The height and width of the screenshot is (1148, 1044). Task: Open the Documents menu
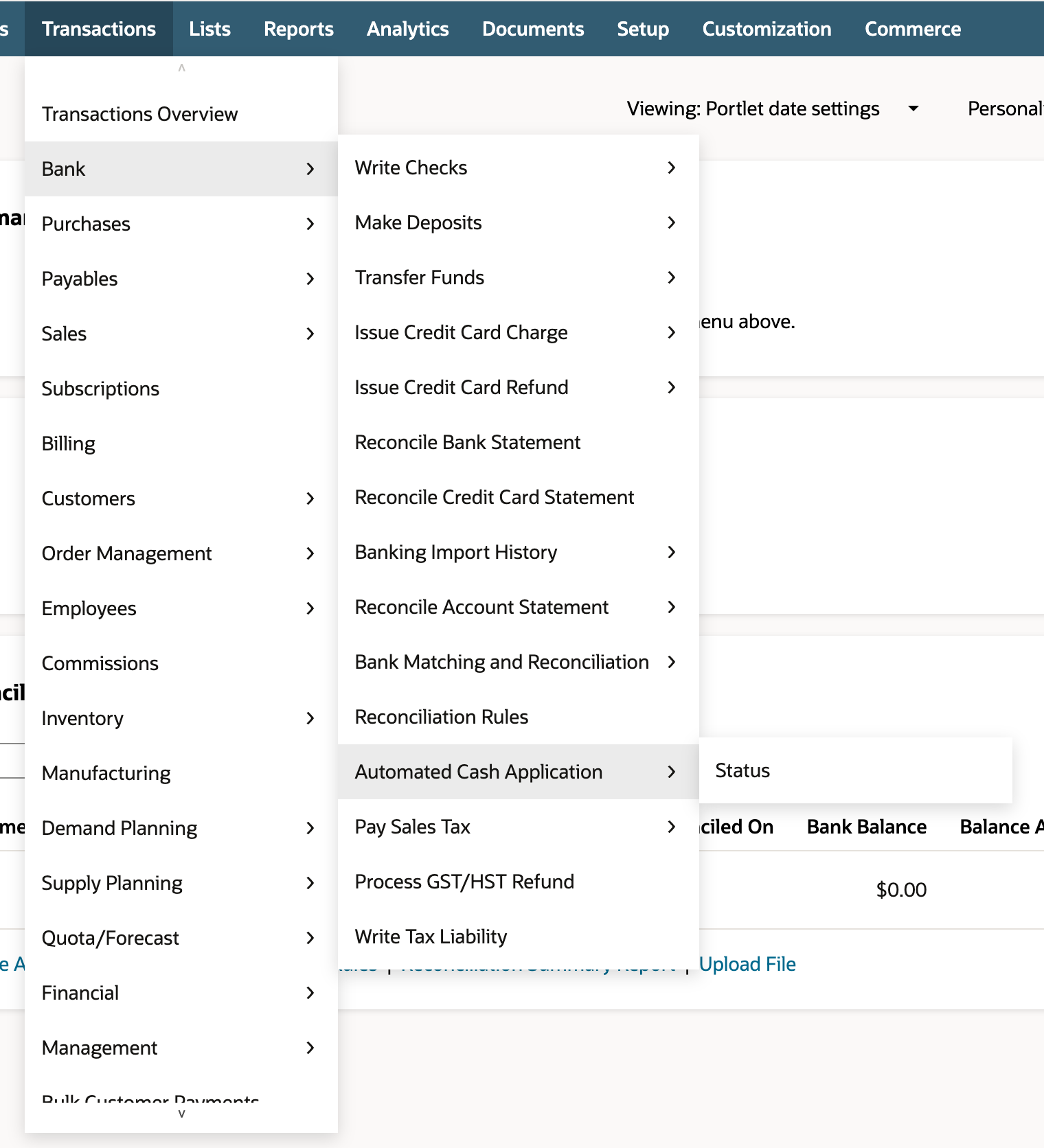tap(533, 29)
